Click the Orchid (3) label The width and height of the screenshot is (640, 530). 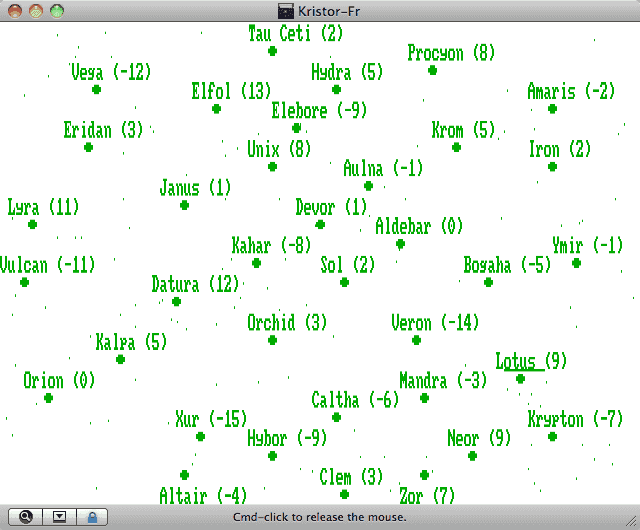(287, 323)
